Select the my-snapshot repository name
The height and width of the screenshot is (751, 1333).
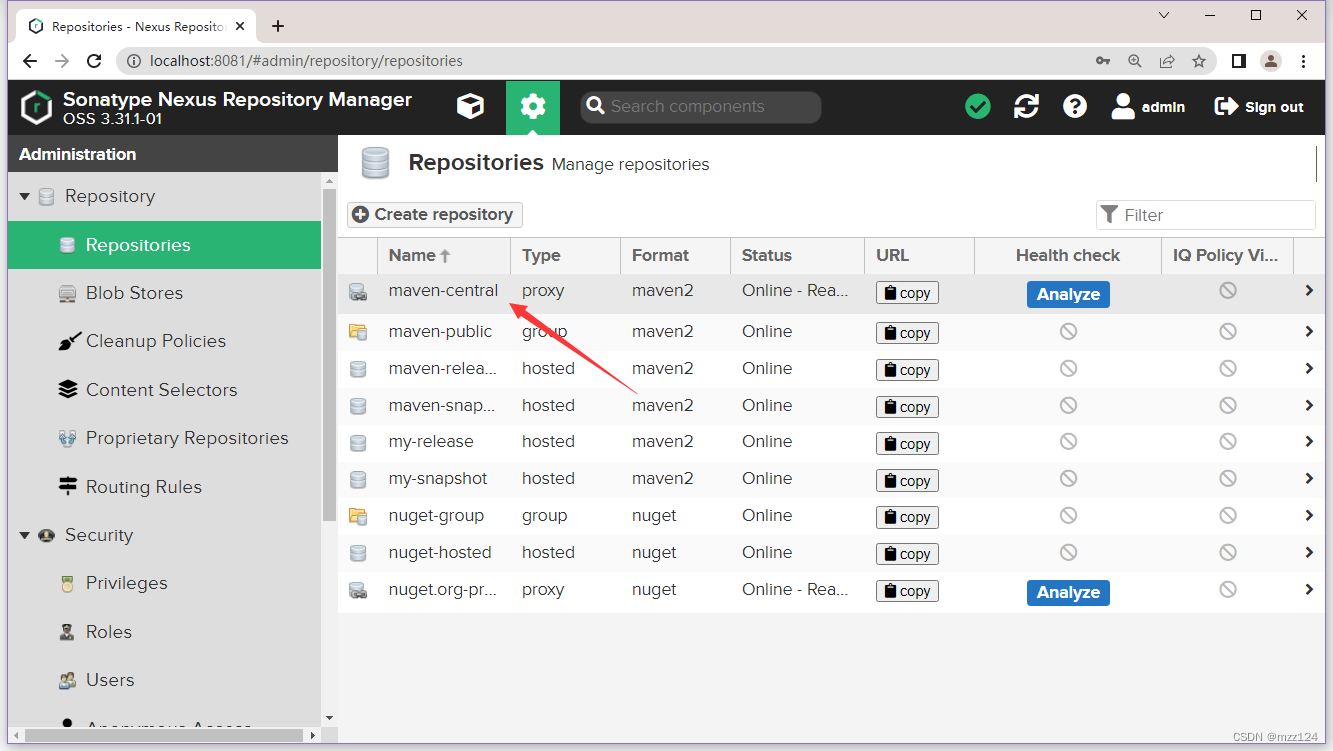click(x=438, y=478)
